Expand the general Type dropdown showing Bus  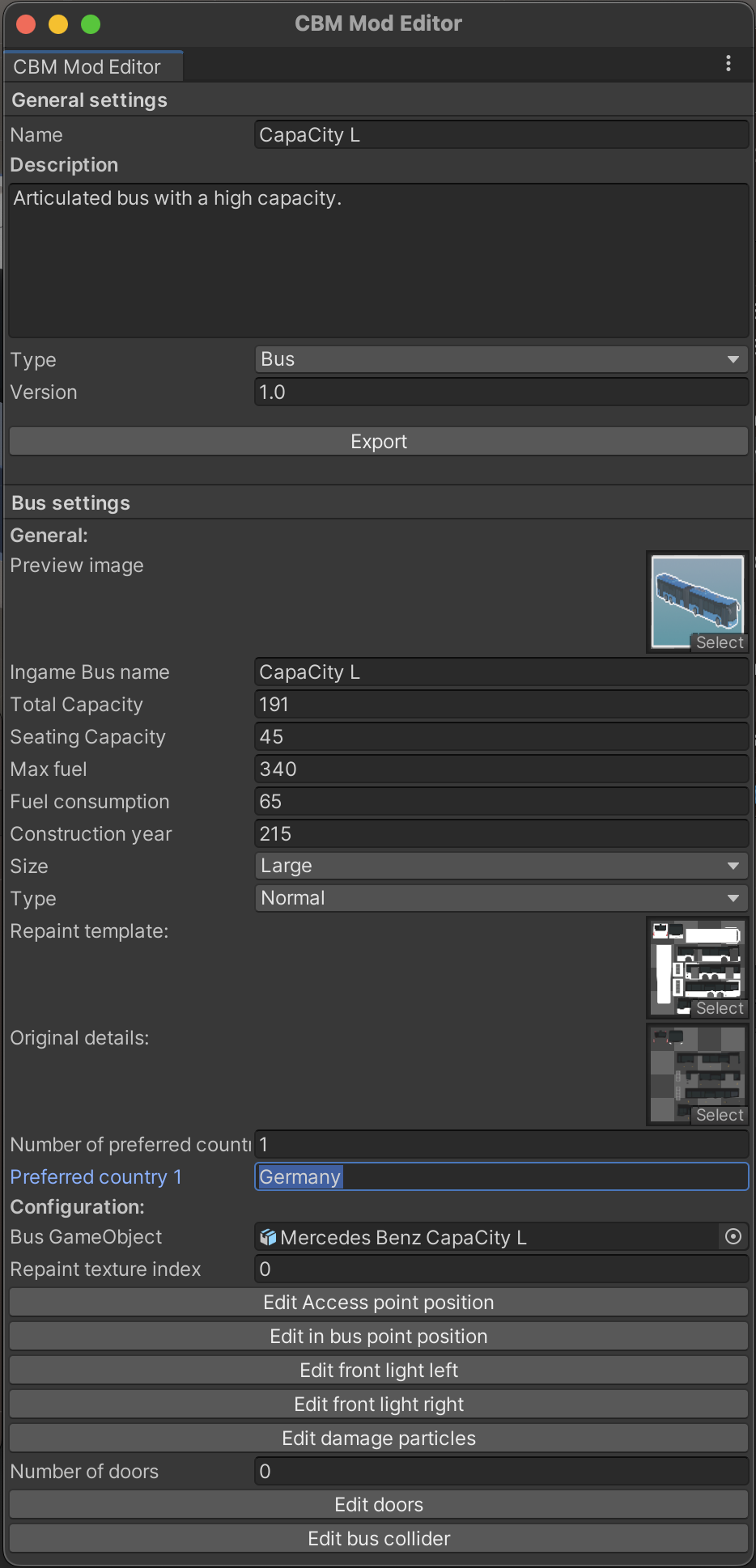pyautogui.click(x=502, y=359)
